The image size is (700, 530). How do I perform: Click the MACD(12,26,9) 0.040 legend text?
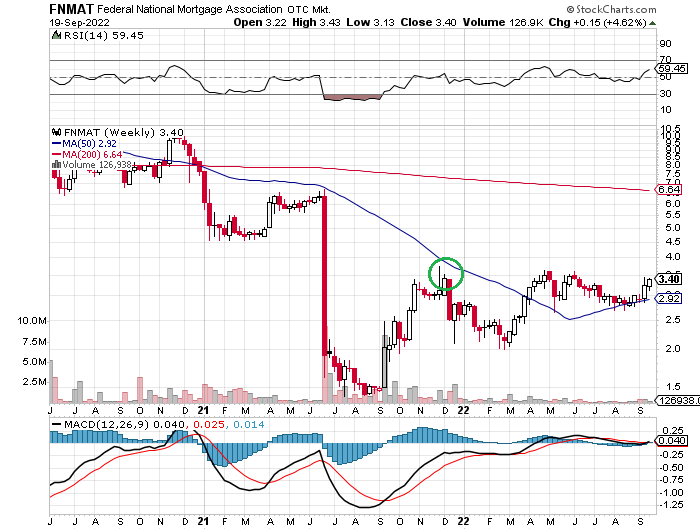tap(124, 424)
